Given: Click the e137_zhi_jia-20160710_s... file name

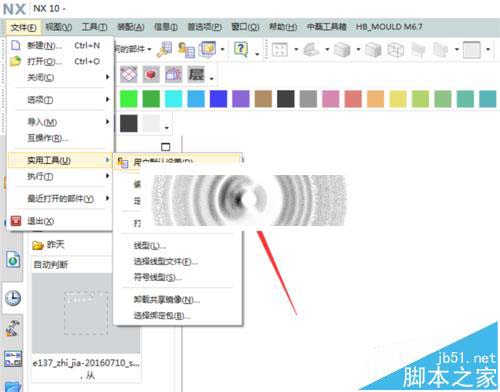Looking at the screenshot, I should pos(86,363).
